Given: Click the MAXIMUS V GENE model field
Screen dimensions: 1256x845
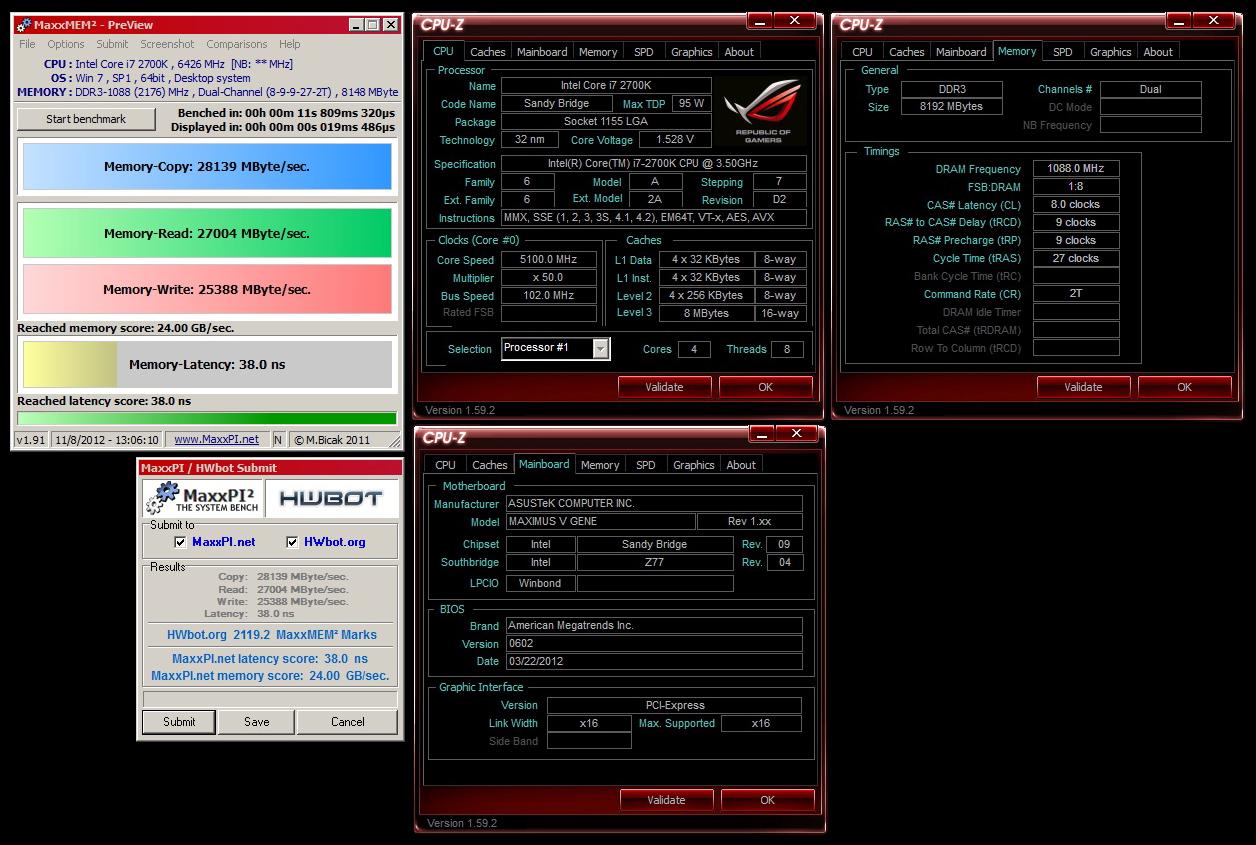Looking at the screenshot, I should tap(600, 522).
